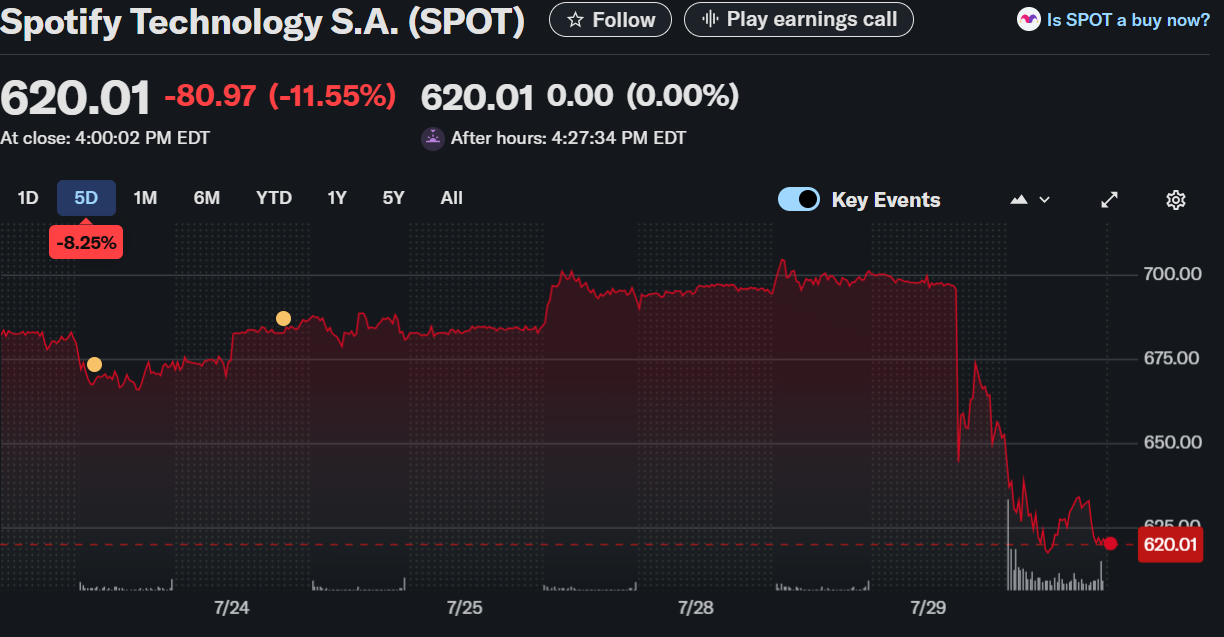This screenshot has height=637, width=1224.
Task: Click the red last-price dot on the chart
Action: 1110,544
